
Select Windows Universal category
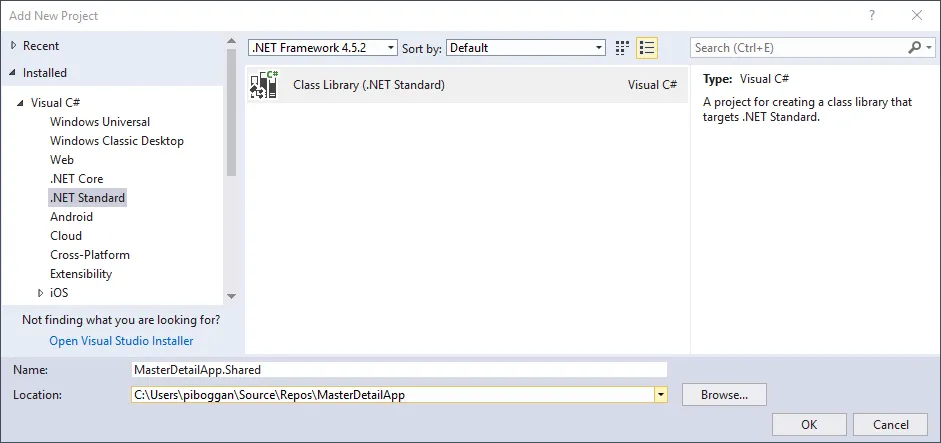(x=100, y=122)
